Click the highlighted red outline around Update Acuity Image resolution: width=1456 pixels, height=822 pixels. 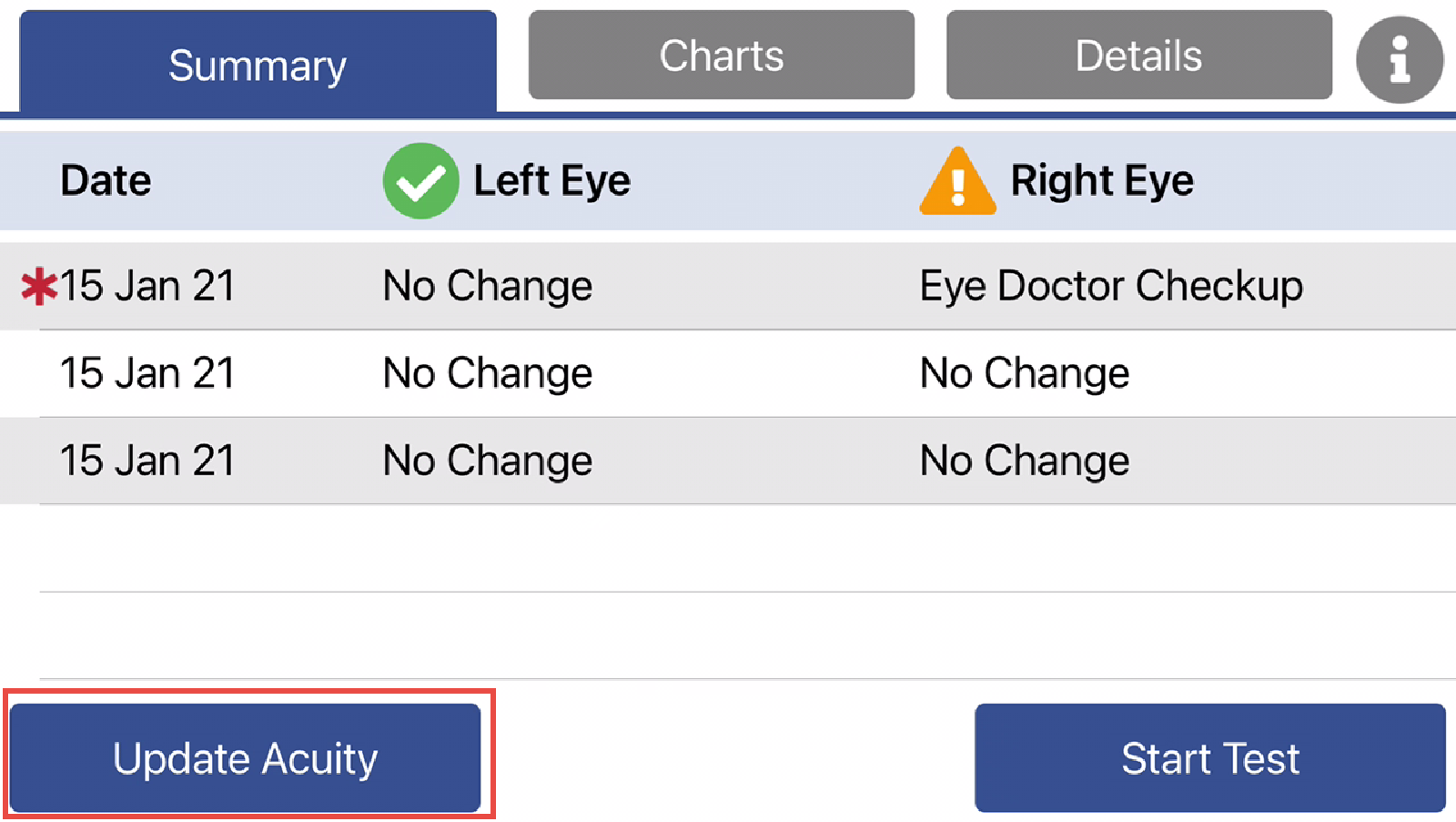pyautogui.click(x=248, y=756)
